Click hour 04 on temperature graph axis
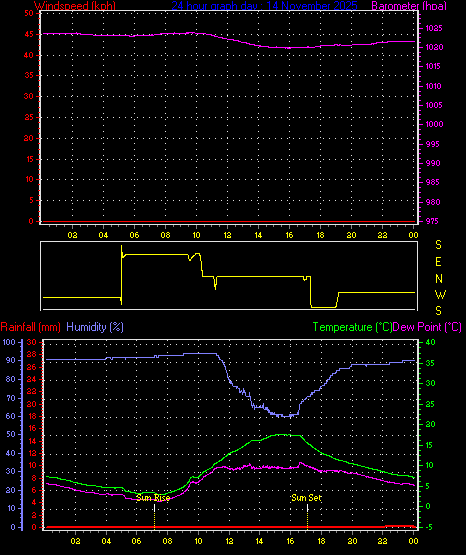The height and width of the screenshot is (555, 466). [106, 541]
